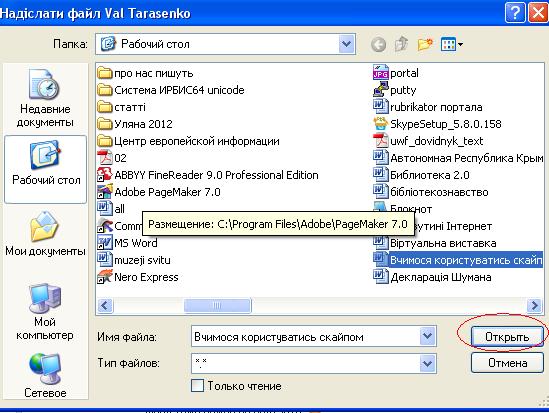Toggle the Только чтение checkbox
The image size is (549, 413).
click(x=197, y=386)
